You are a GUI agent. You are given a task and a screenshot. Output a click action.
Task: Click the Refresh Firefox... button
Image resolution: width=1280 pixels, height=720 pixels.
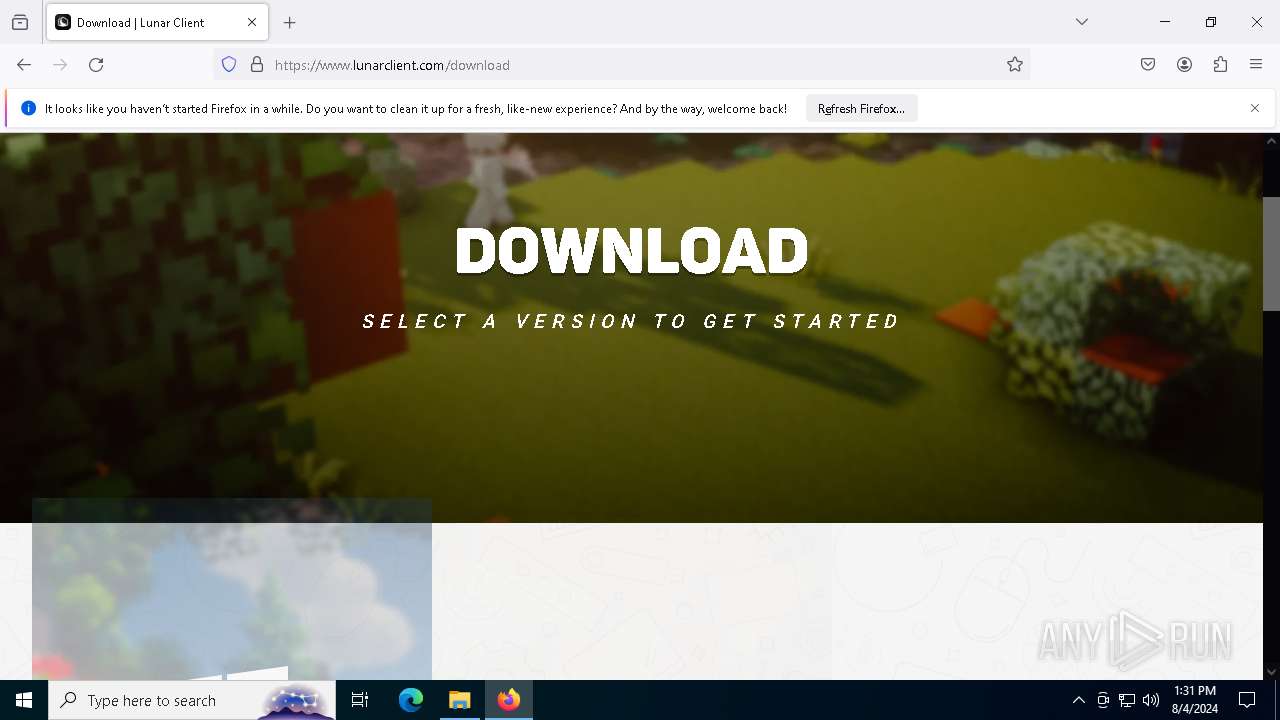[x=861, y=109]
